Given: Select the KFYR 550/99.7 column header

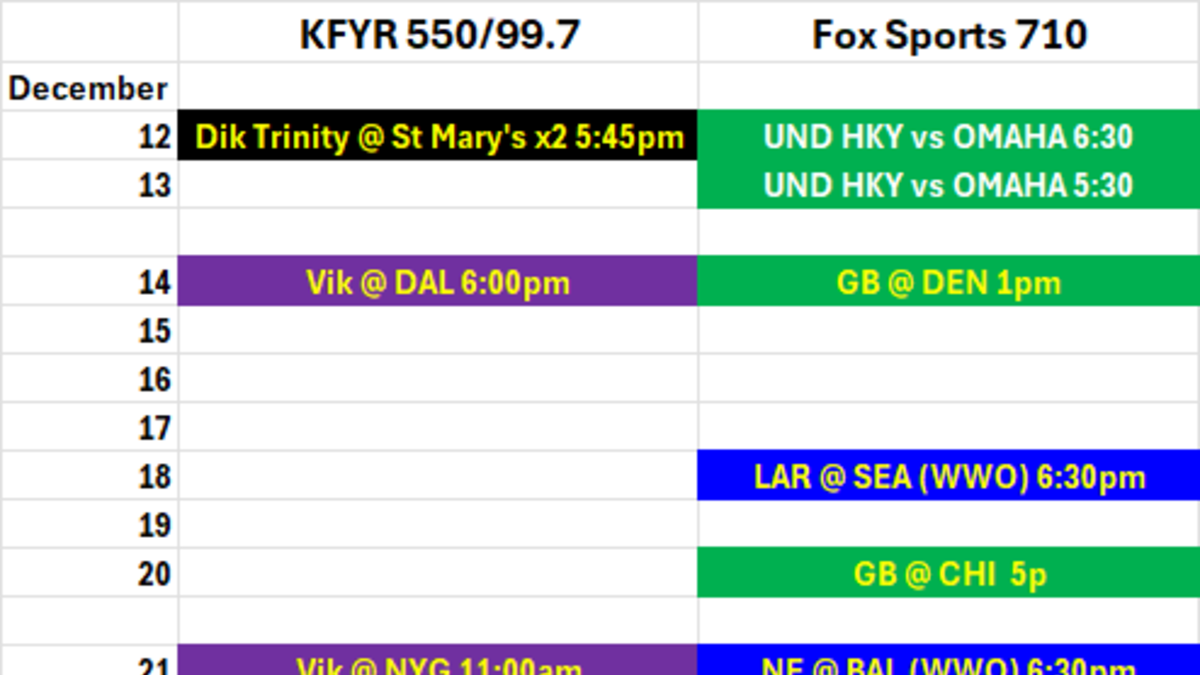Looking at the screenshot, I should point(439,35).
